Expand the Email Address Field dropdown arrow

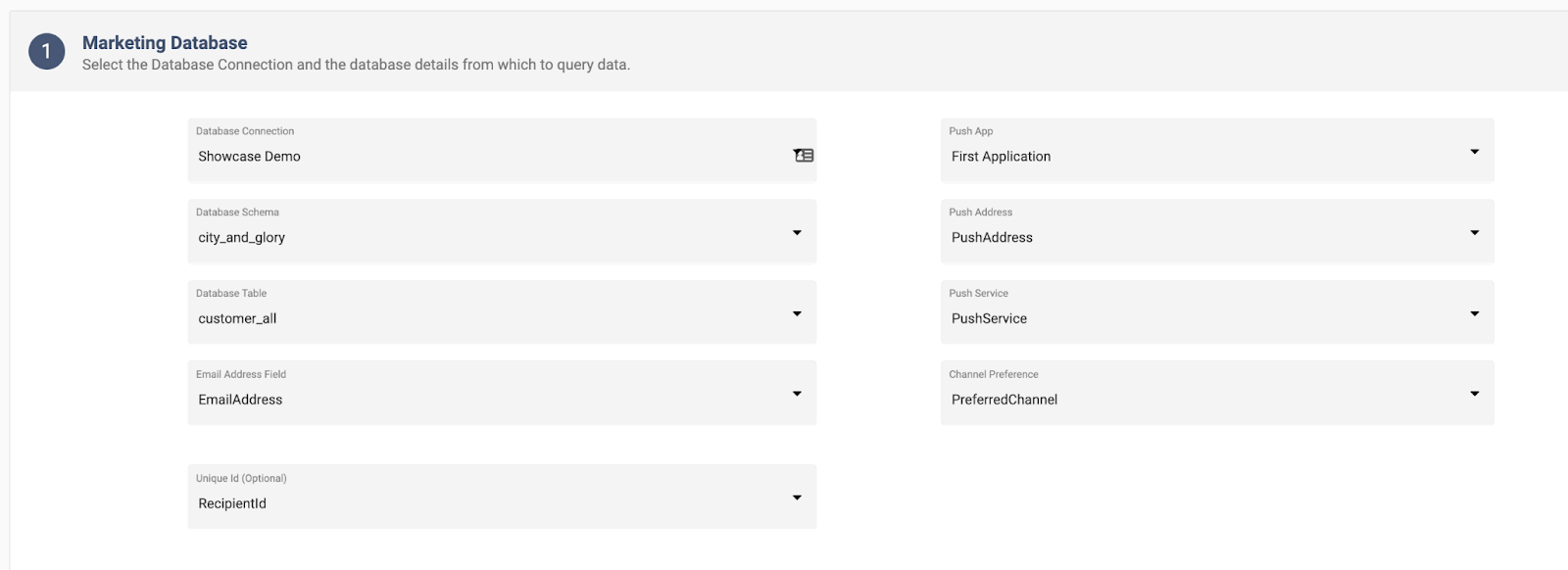pos(797,394)
